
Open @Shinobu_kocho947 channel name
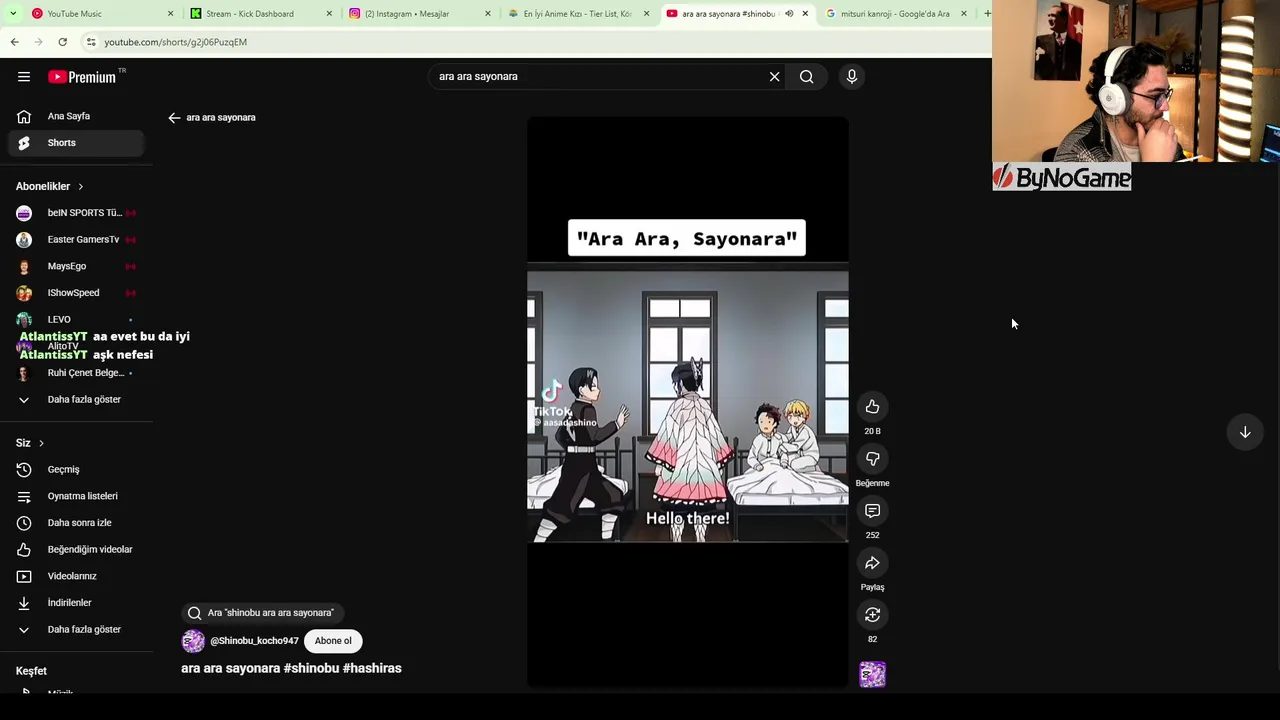click(x=254, y=641)
